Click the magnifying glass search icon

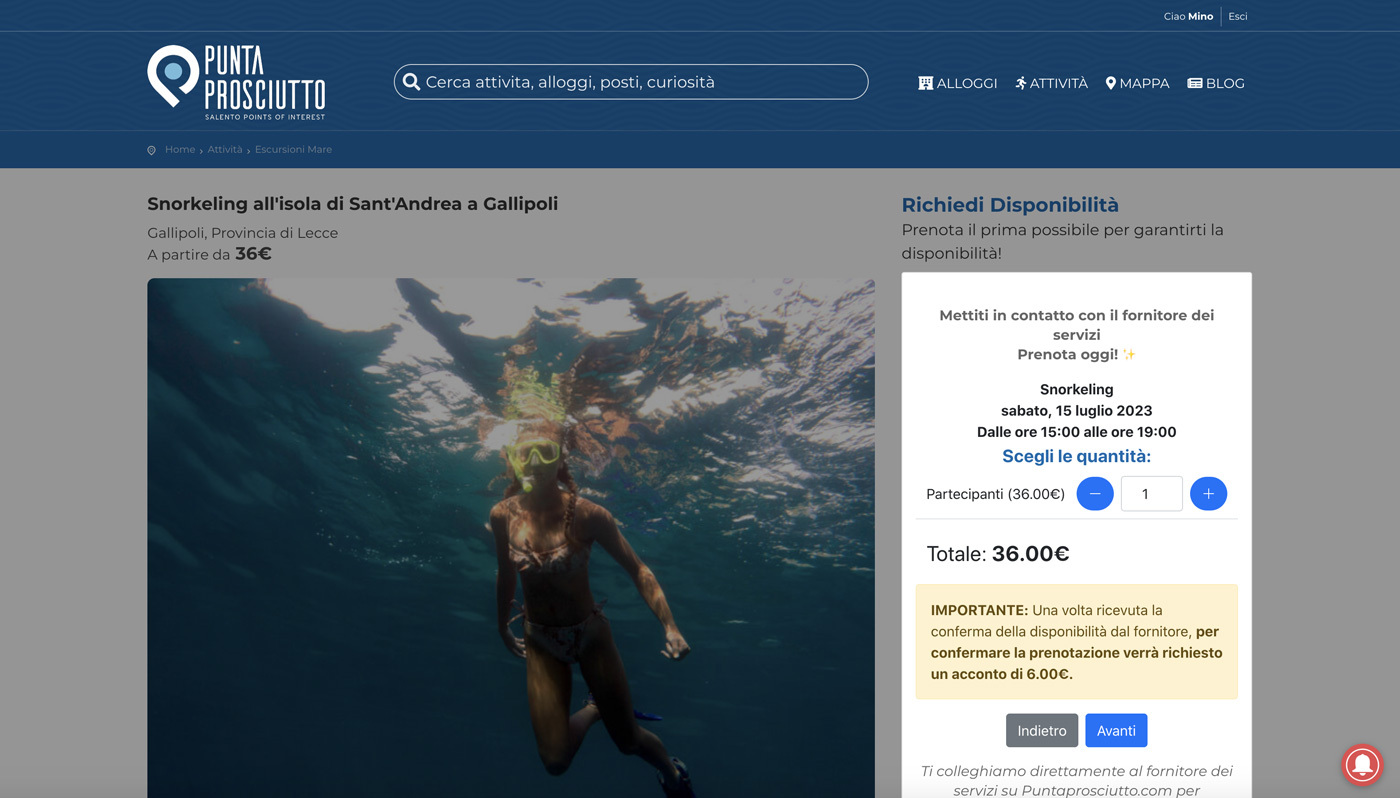tap(411, 82)
